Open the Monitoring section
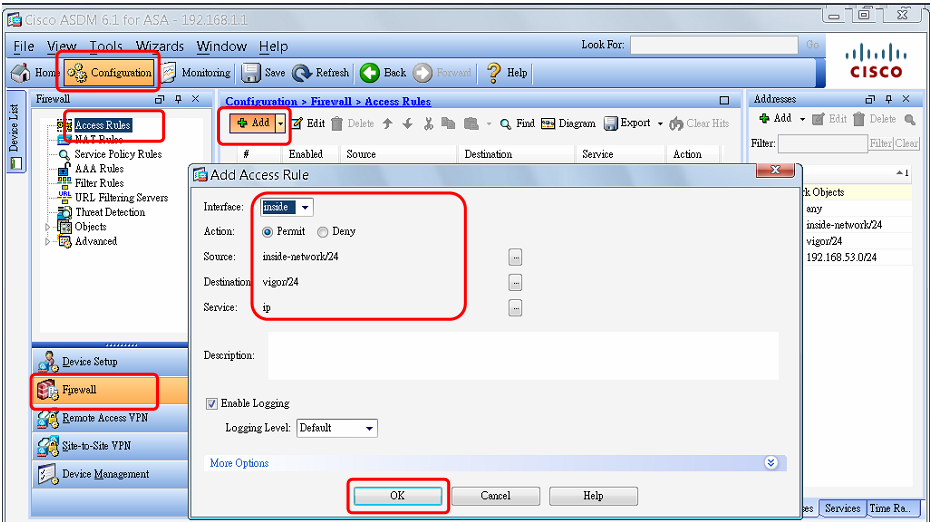This screenshot has height=522, width=931. (196, 73)
